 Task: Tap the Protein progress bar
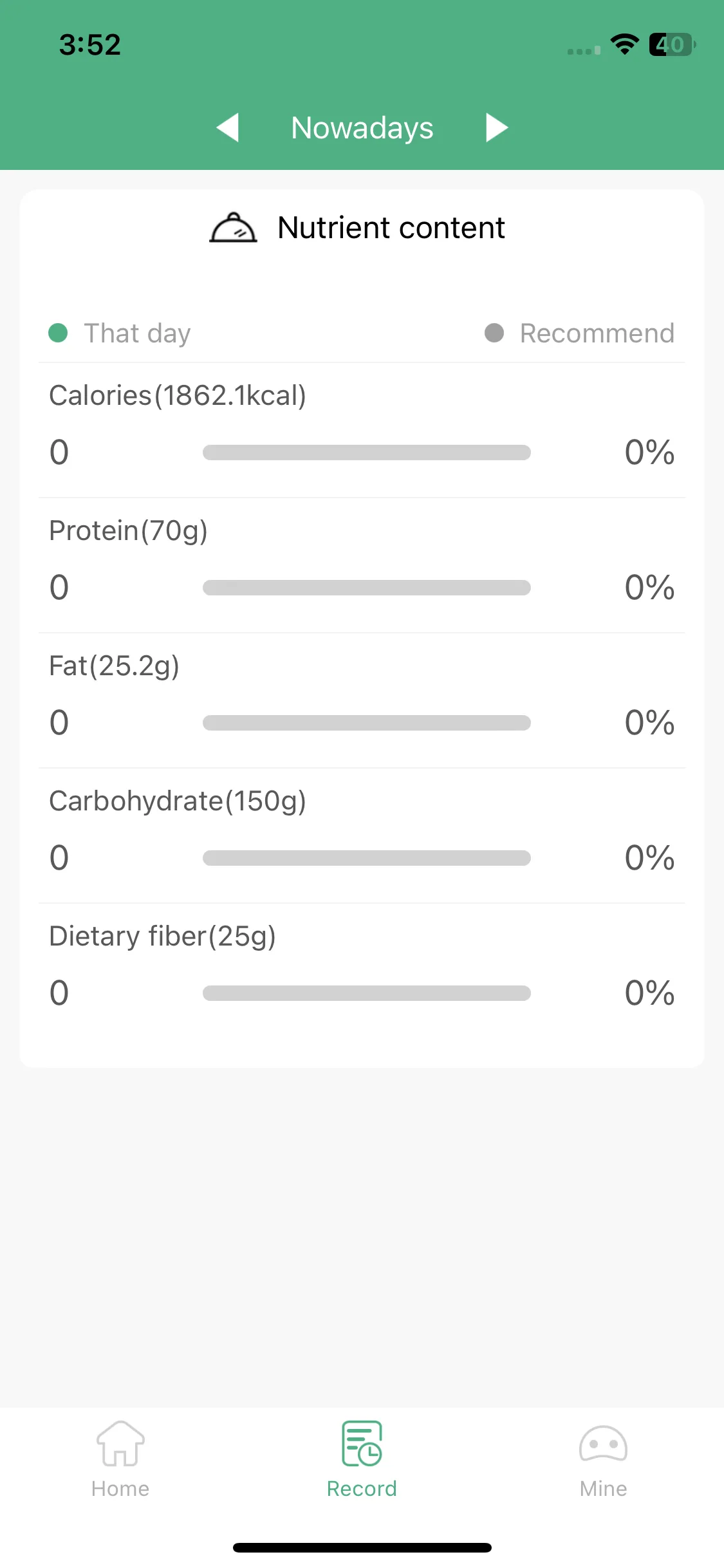click(367, 588)
